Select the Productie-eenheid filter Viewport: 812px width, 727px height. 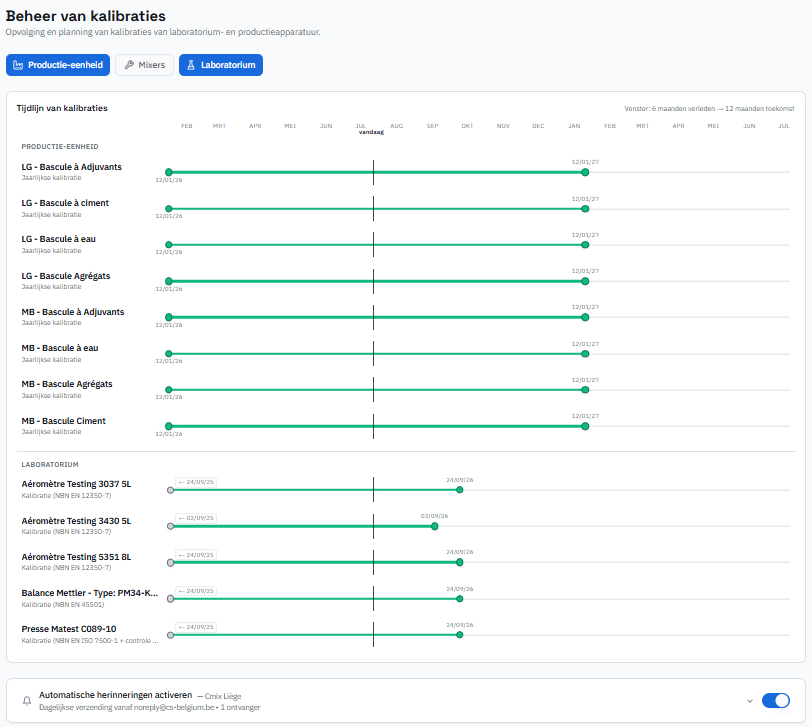(58, 65)
